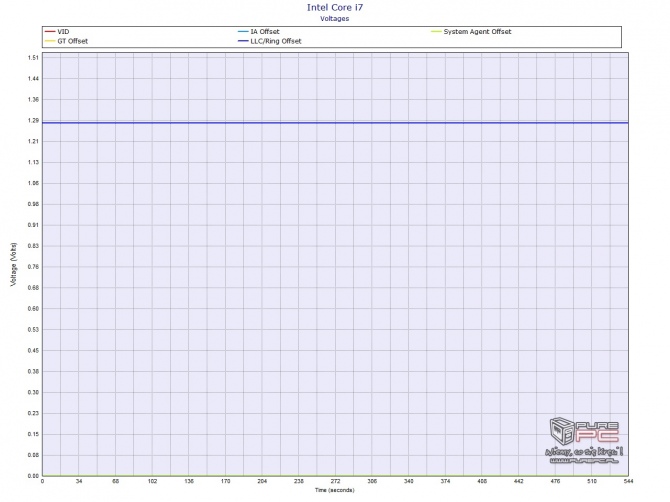Click the System Agent Offset legend entry
Viewport: 670px width, 502px height.
click(x=471, y=32)
